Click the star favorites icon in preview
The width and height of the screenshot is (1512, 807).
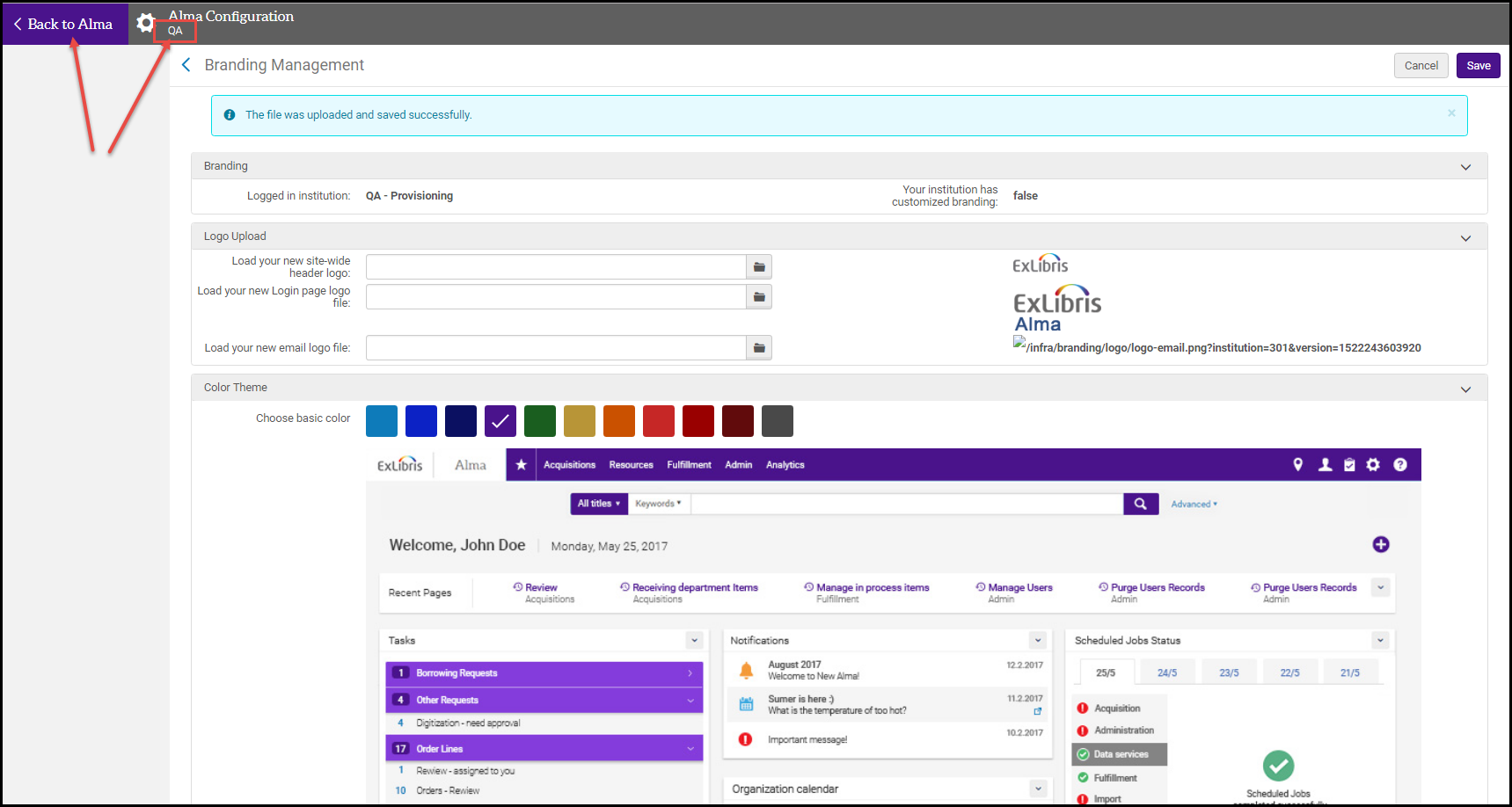(522, 465)
